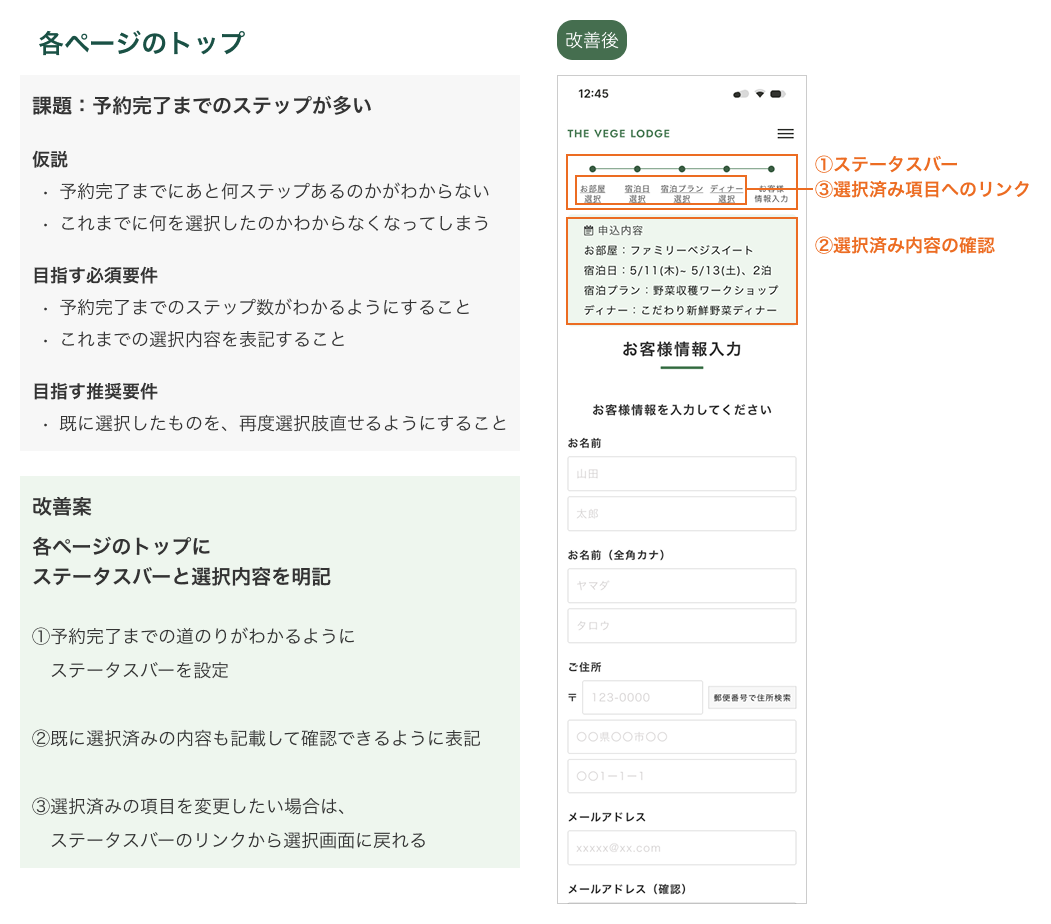Click the first status bar dot for お部屋選択
Screen dimensions: 1051x924
(x=592, y=169)
